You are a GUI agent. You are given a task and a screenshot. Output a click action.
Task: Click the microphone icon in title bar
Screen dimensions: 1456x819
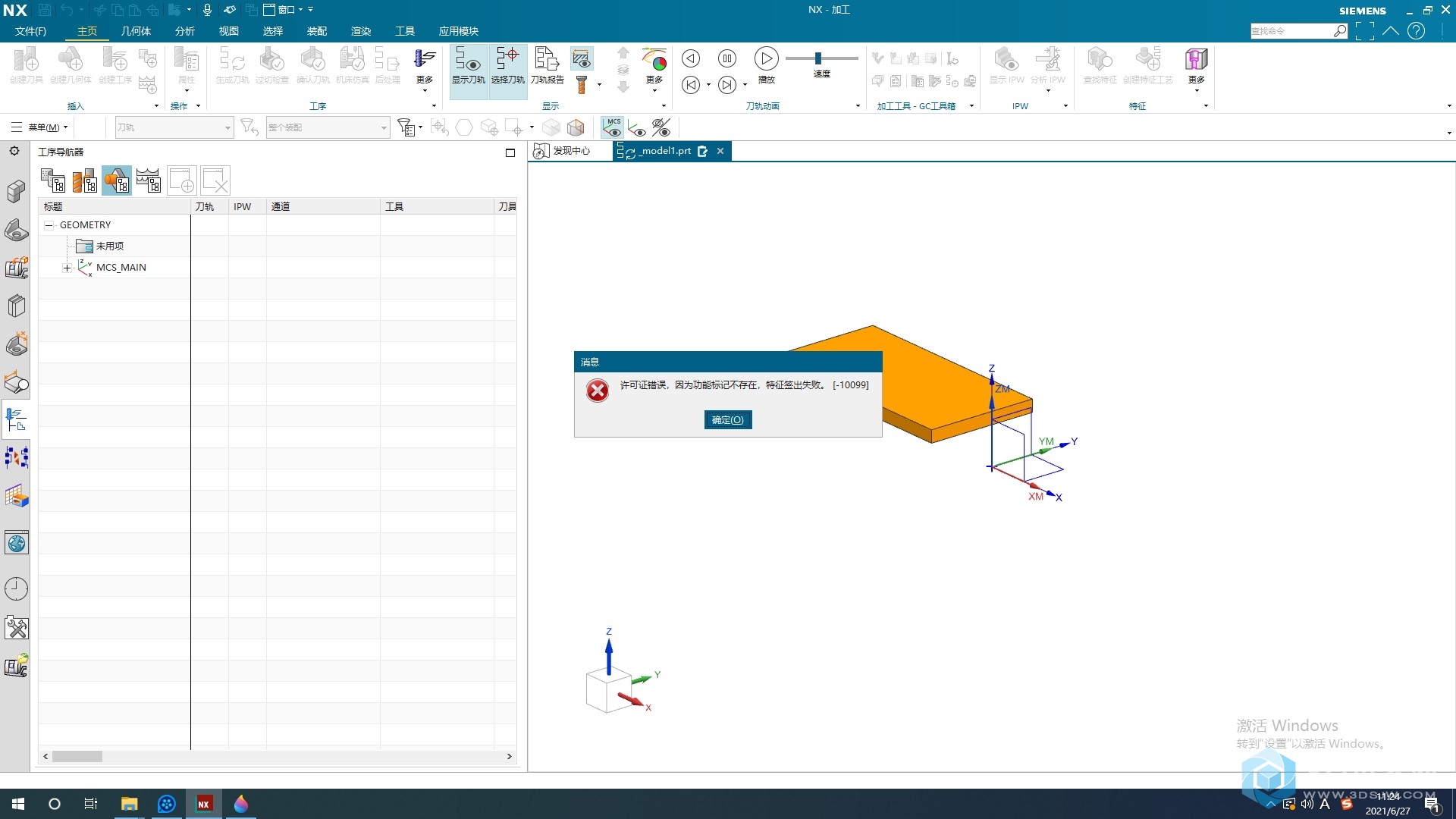[207, 10]
